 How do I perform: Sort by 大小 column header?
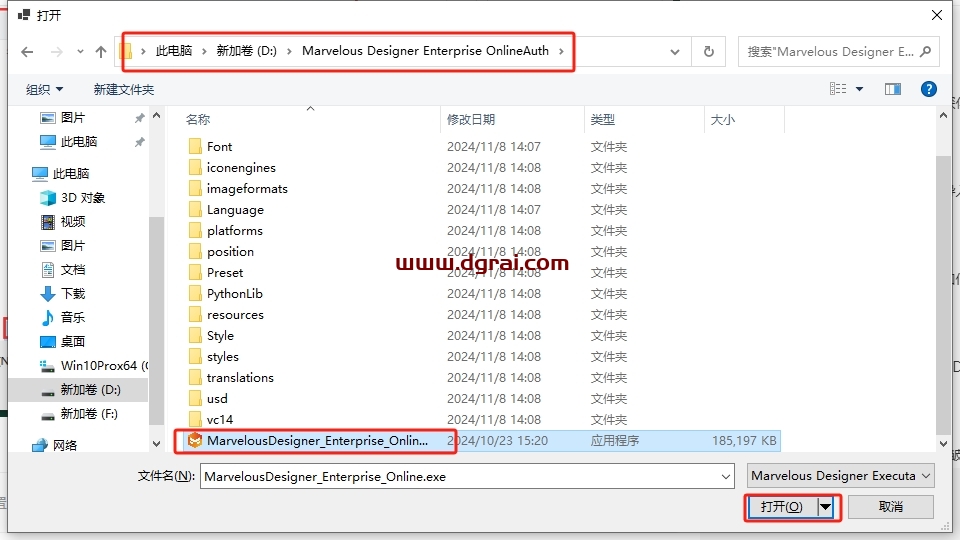(722, 120)
